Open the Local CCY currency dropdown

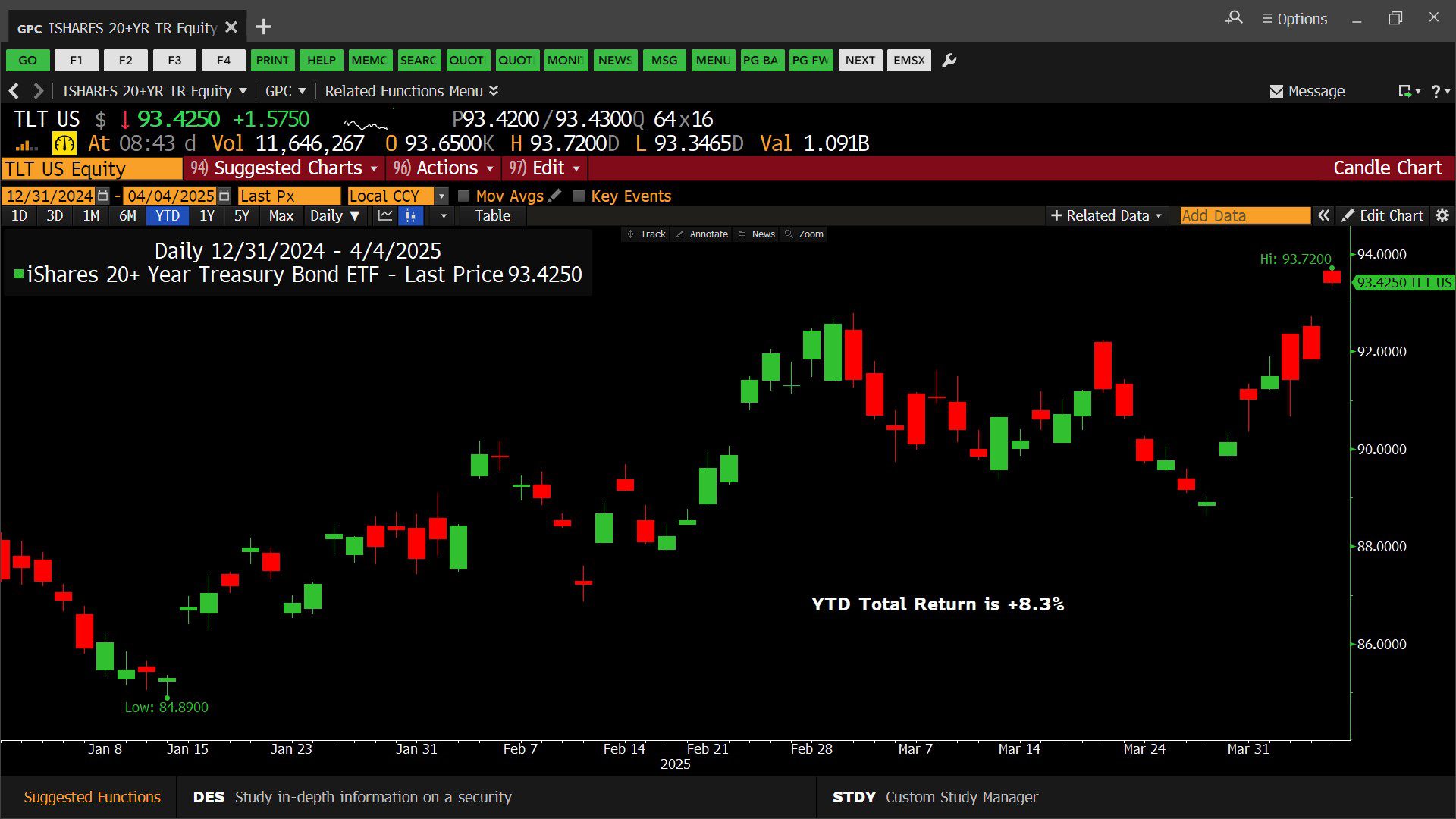(x=441, y=196)
